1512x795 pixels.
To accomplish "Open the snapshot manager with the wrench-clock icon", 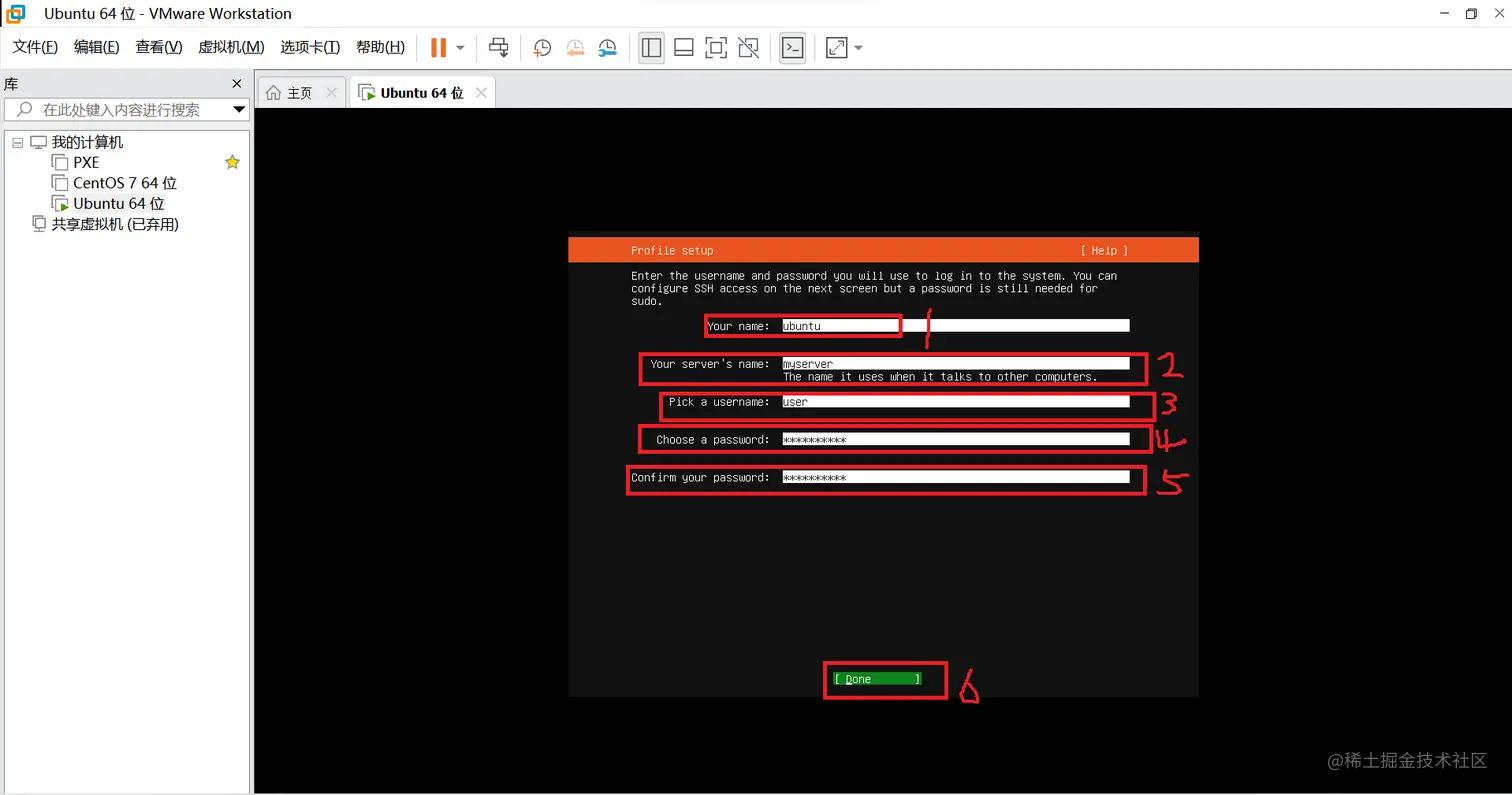I will coord(608,47).
